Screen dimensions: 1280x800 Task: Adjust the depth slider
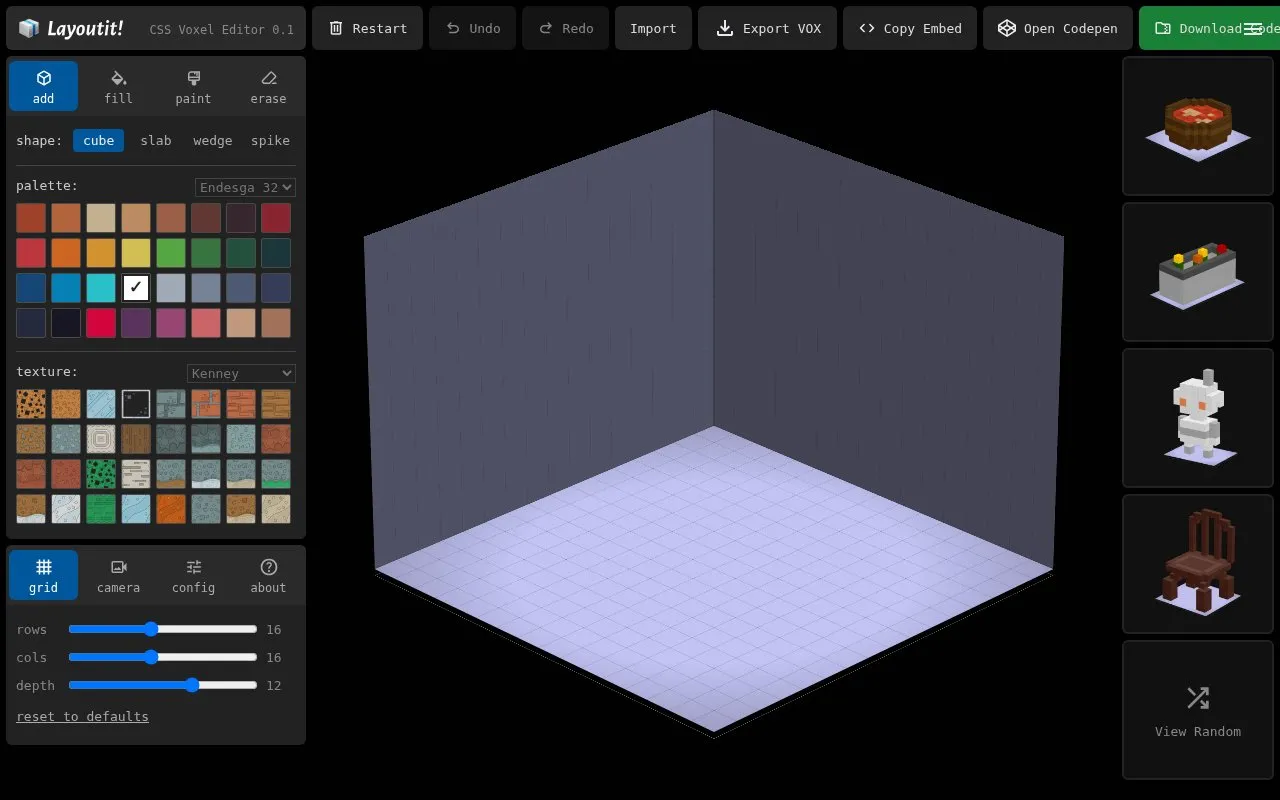[163, 685]
